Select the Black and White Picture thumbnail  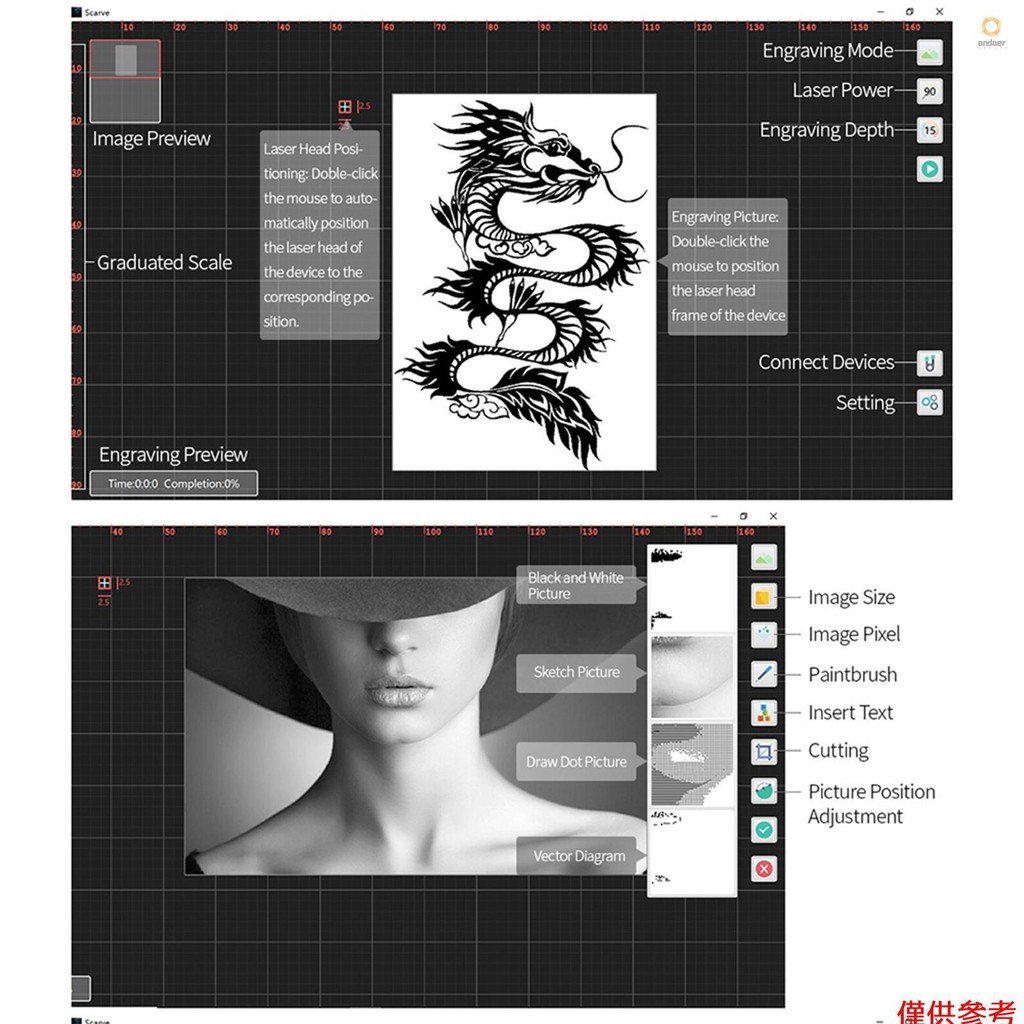coord(691,587)
